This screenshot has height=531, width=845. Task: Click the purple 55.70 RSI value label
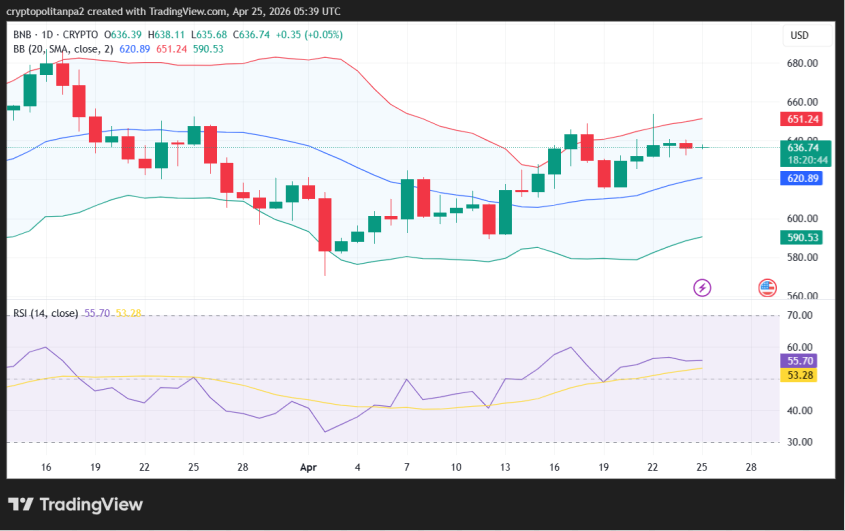click(804, 360)
